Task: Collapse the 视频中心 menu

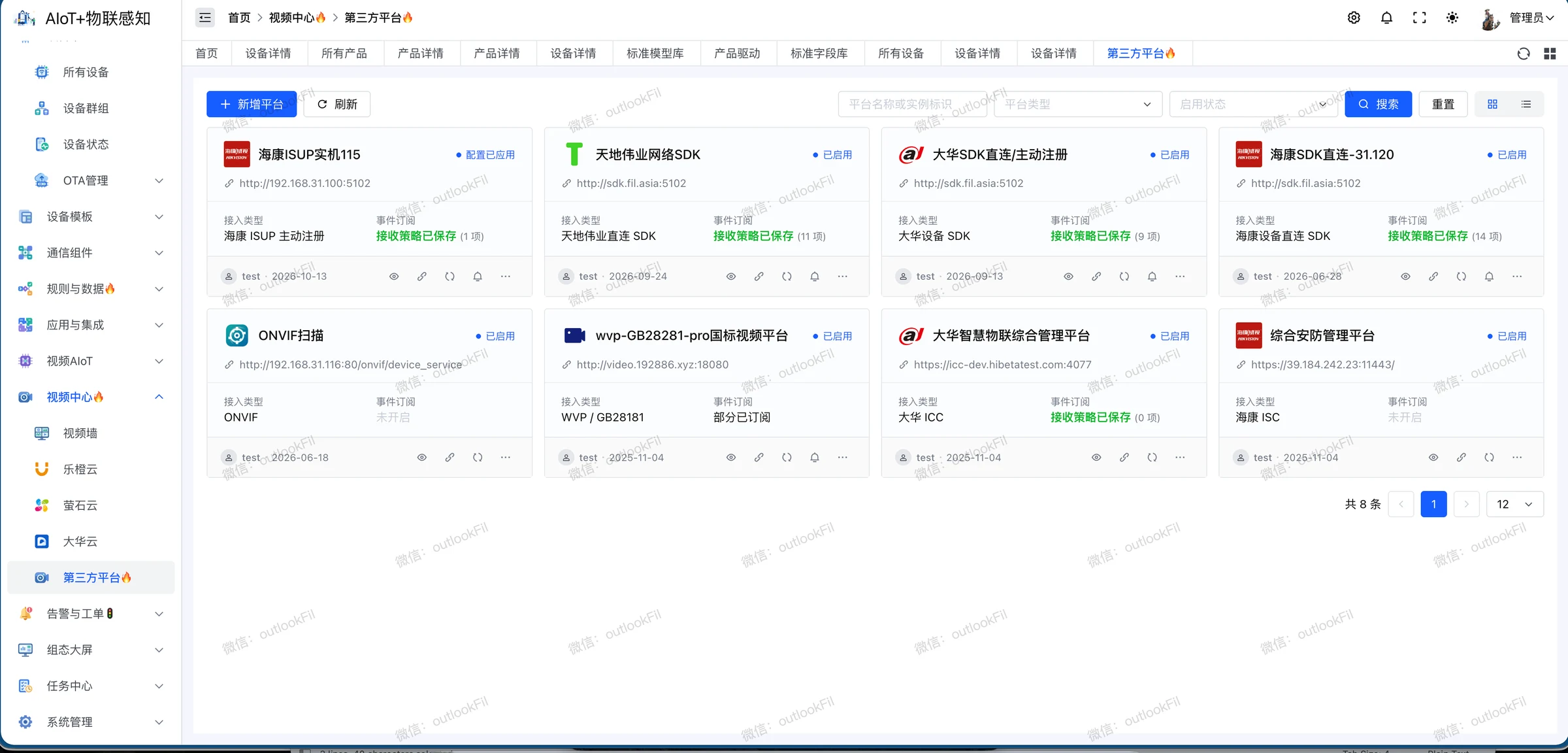Action: (x=91, y=397)
